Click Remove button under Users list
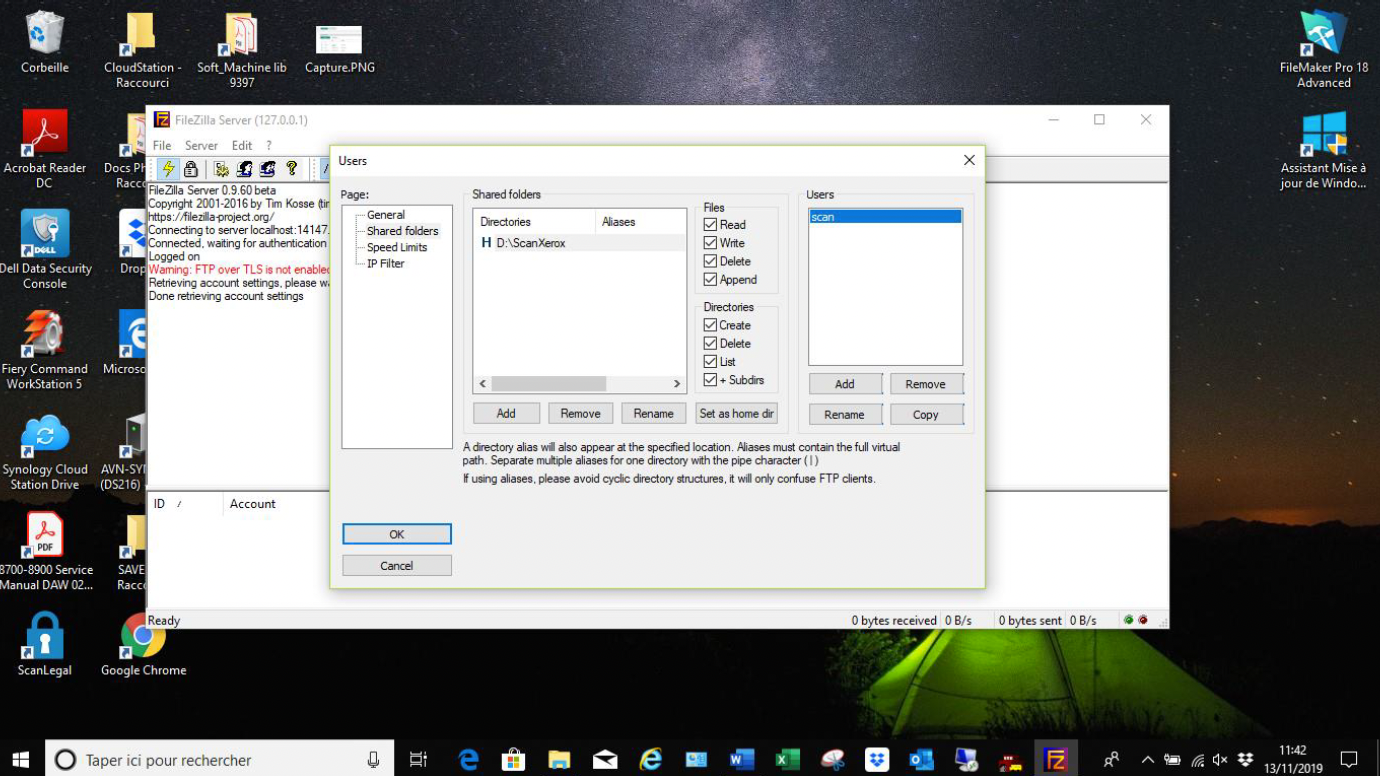Viewport: 1380px width, 776px height. pos(926,384)
